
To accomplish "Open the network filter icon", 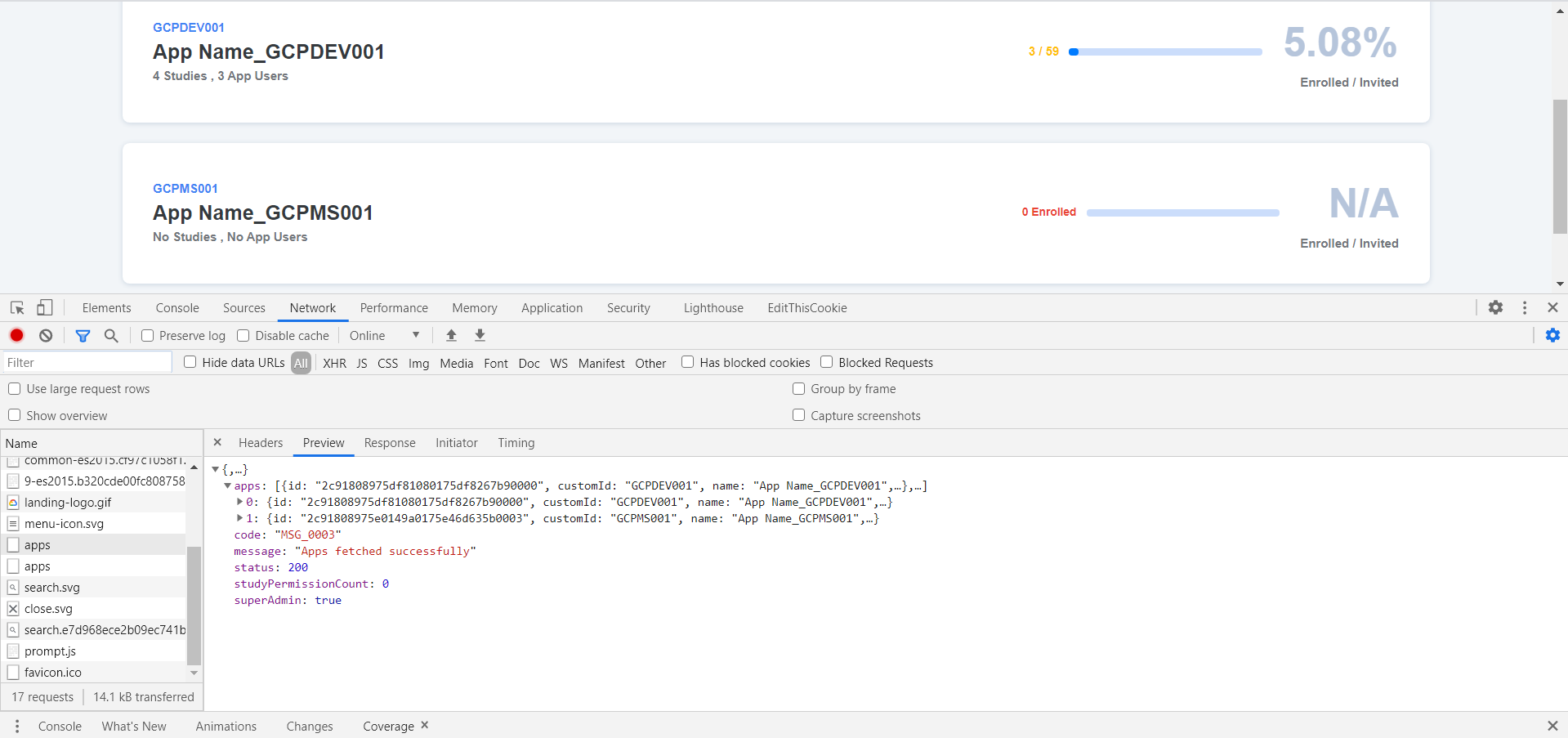I will (82, 335).
